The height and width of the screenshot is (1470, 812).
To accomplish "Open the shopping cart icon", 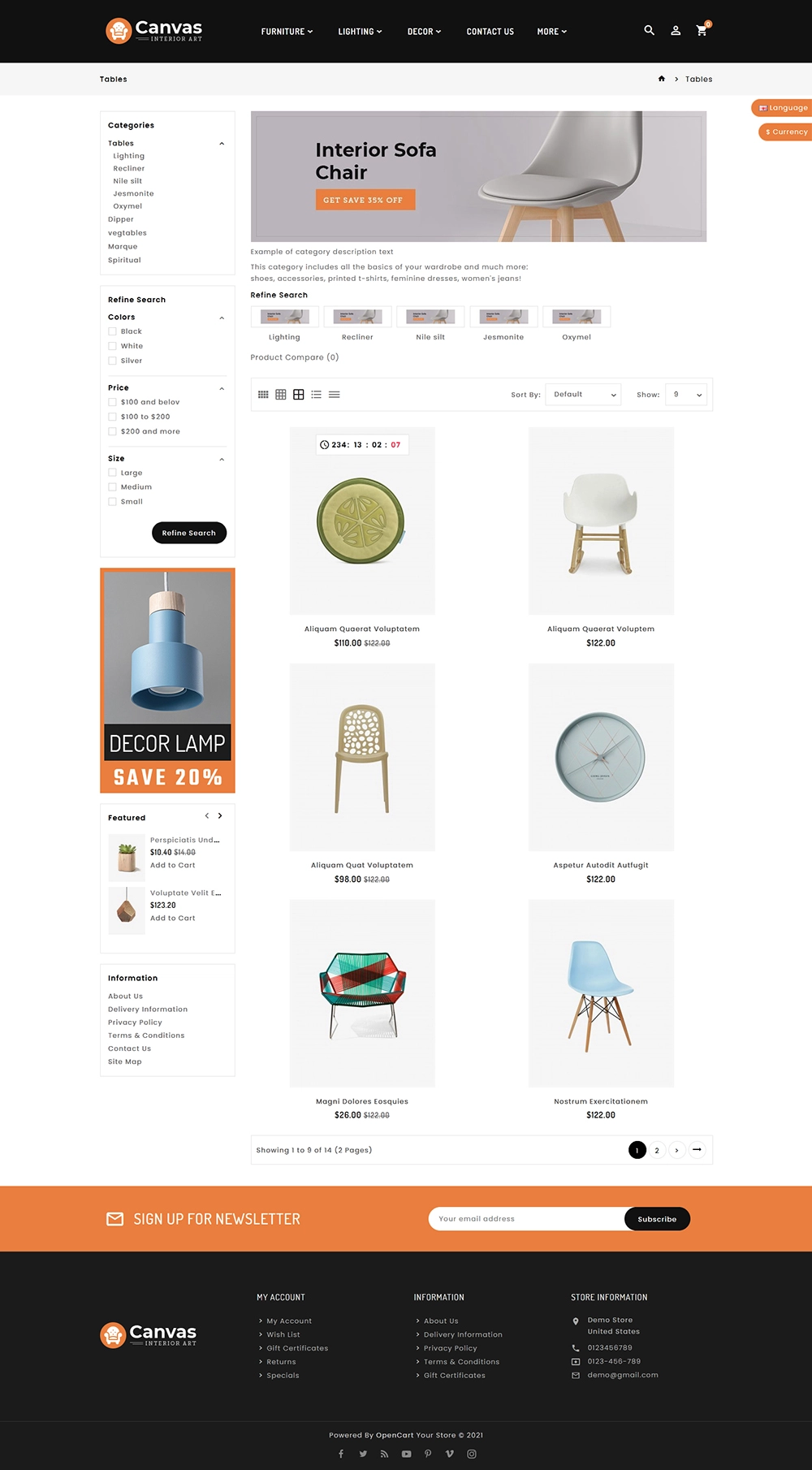I will (702, 31).
